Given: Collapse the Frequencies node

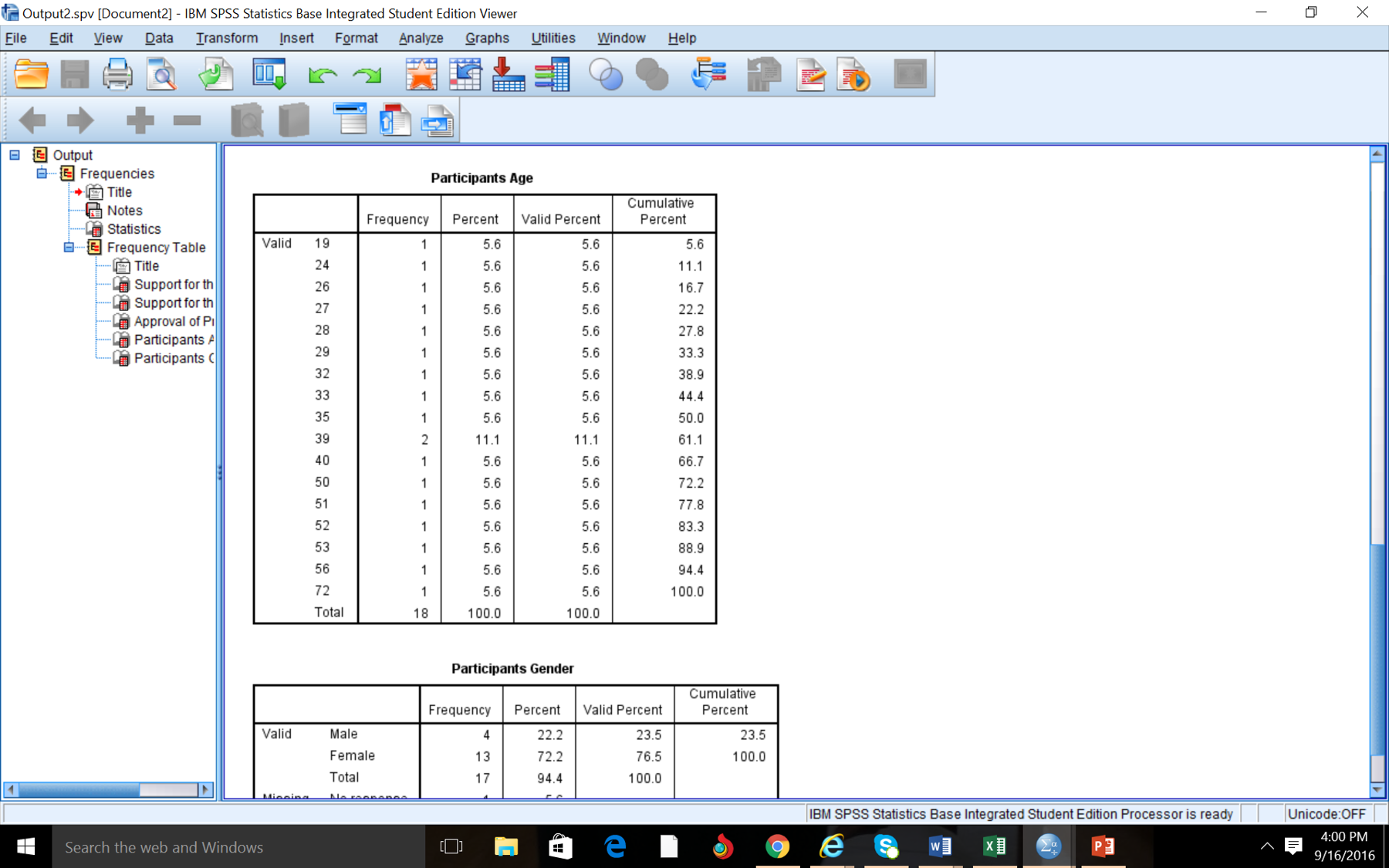Looking at the screenshot, I should [41, 173].
